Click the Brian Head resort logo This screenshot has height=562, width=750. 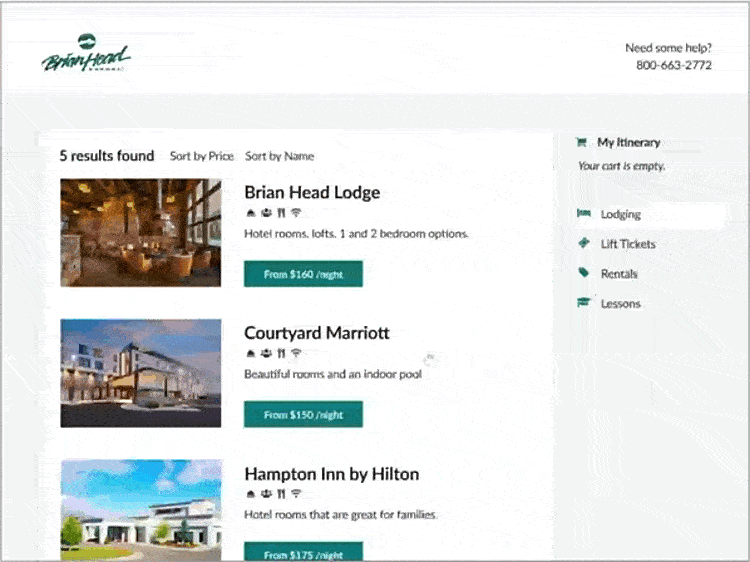tap(86, 53)
